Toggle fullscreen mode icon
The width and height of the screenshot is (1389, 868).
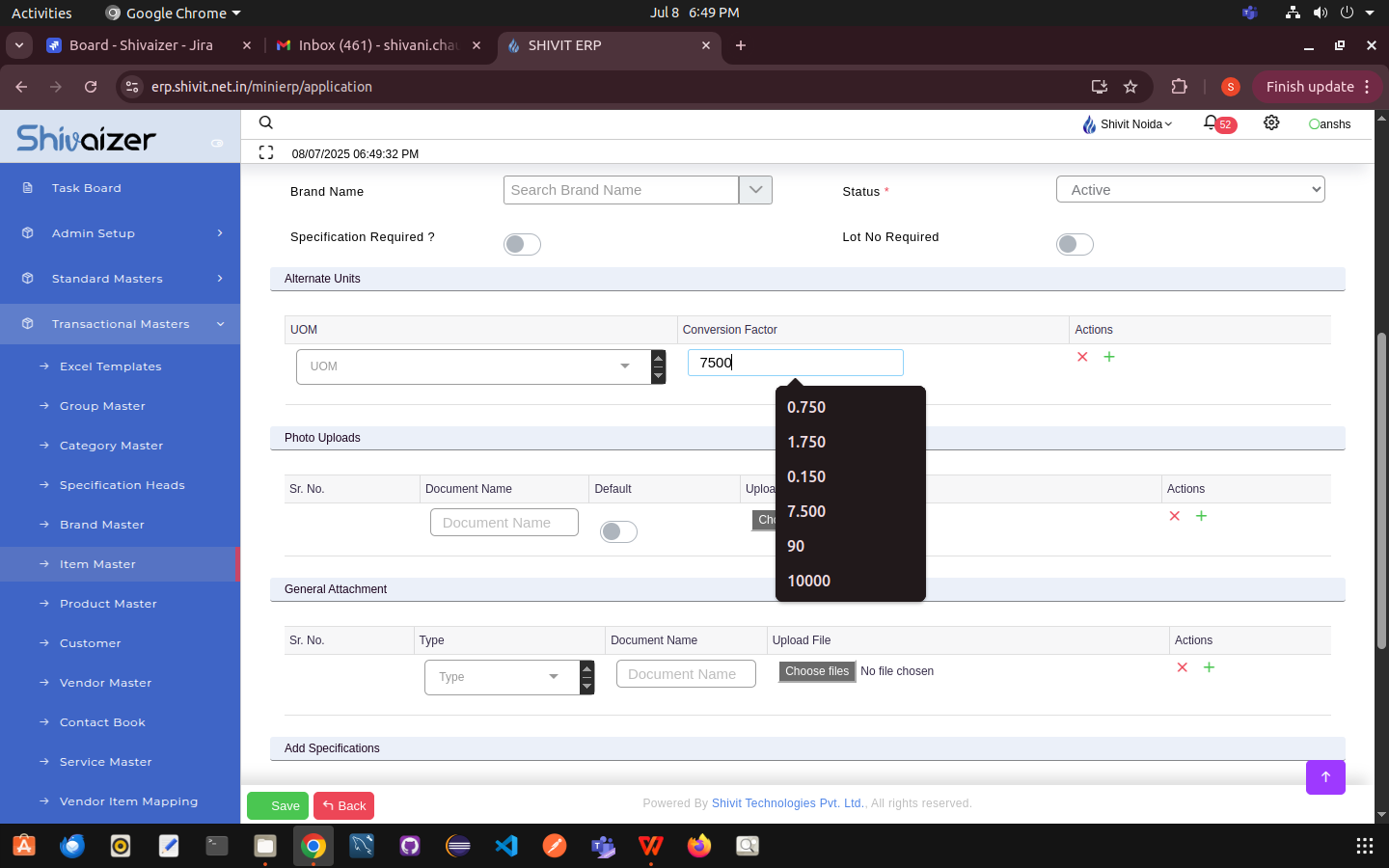[266, 152]
